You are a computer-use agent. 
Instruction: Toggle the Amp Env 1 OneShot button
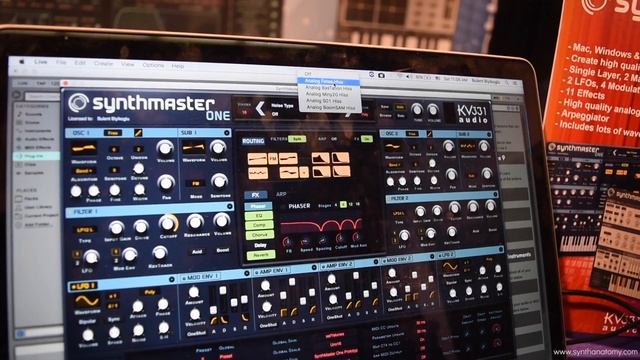[x=268, y=326]
